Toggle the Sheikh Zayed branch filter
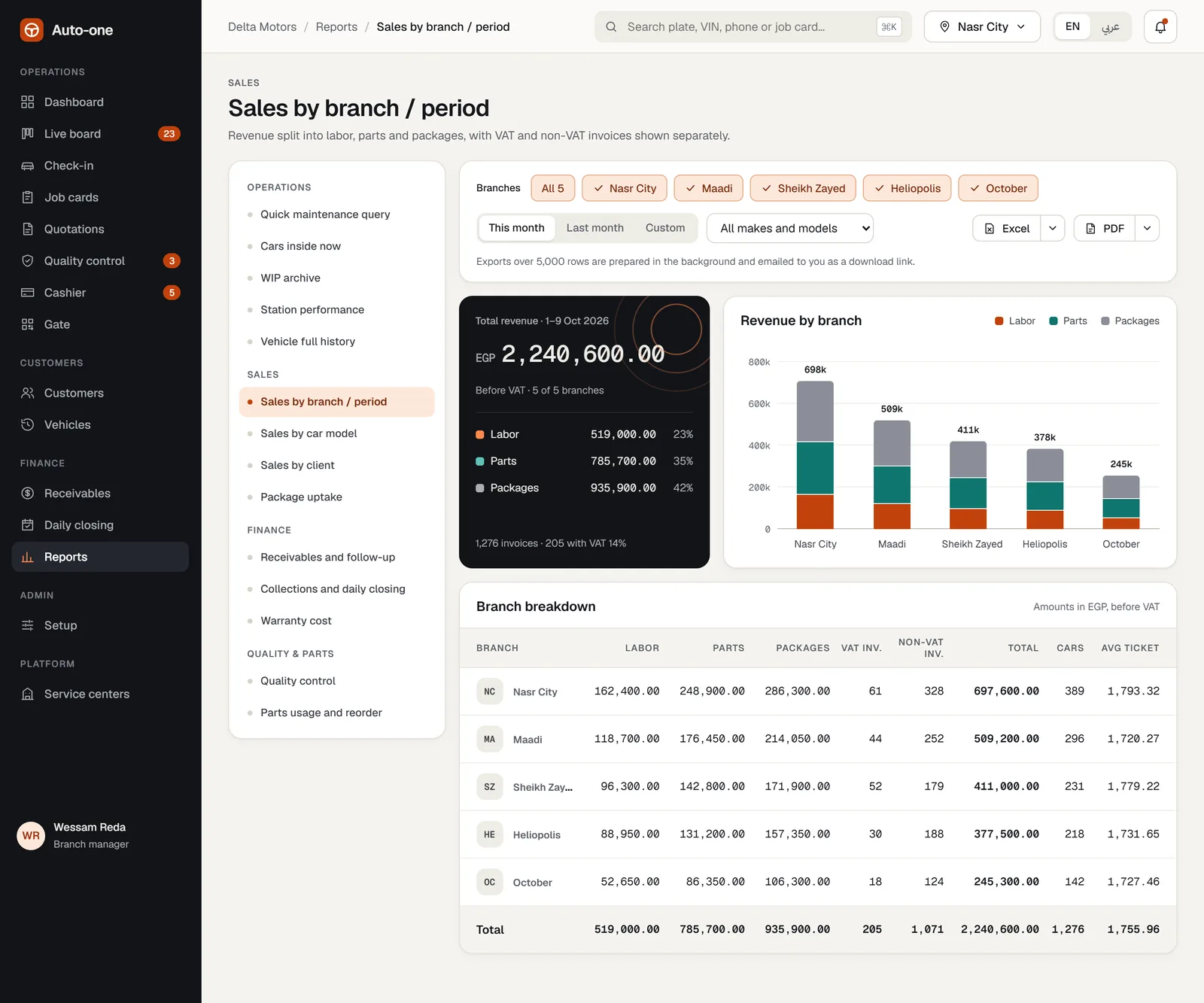Viewport: 1204px width, 1003px height. pos(803,188)
